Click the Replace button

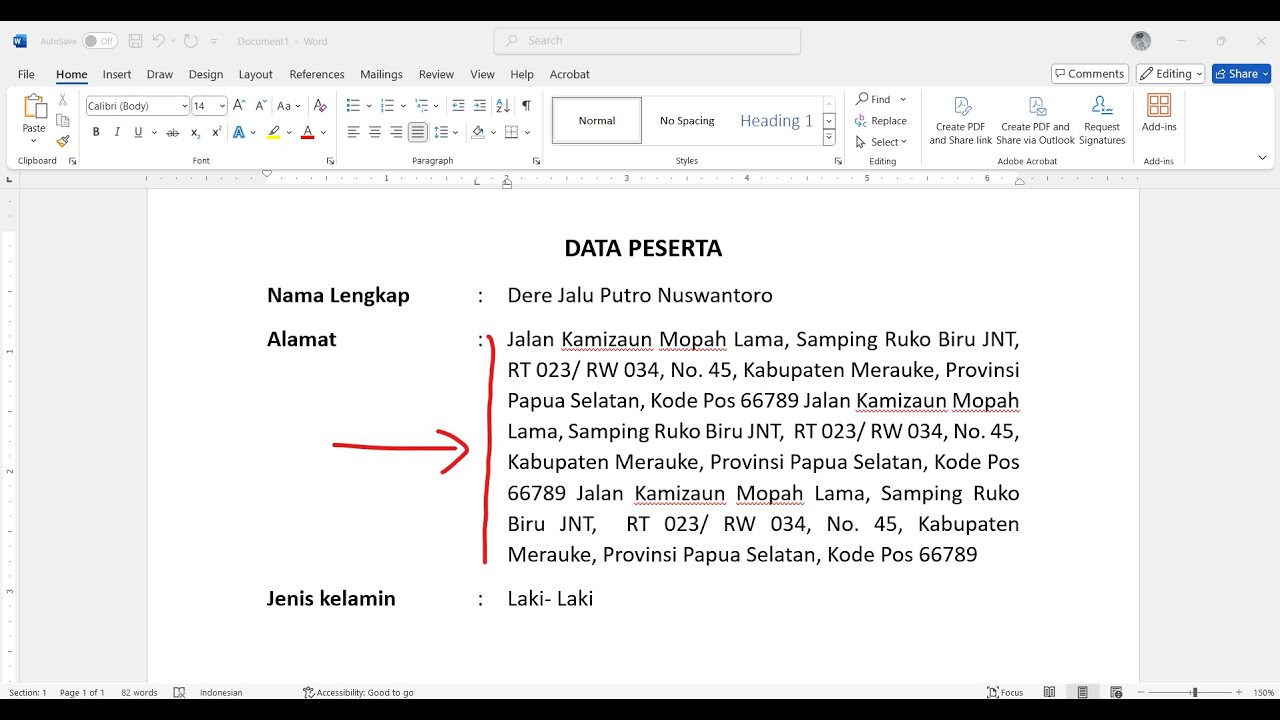pos(881,121)
